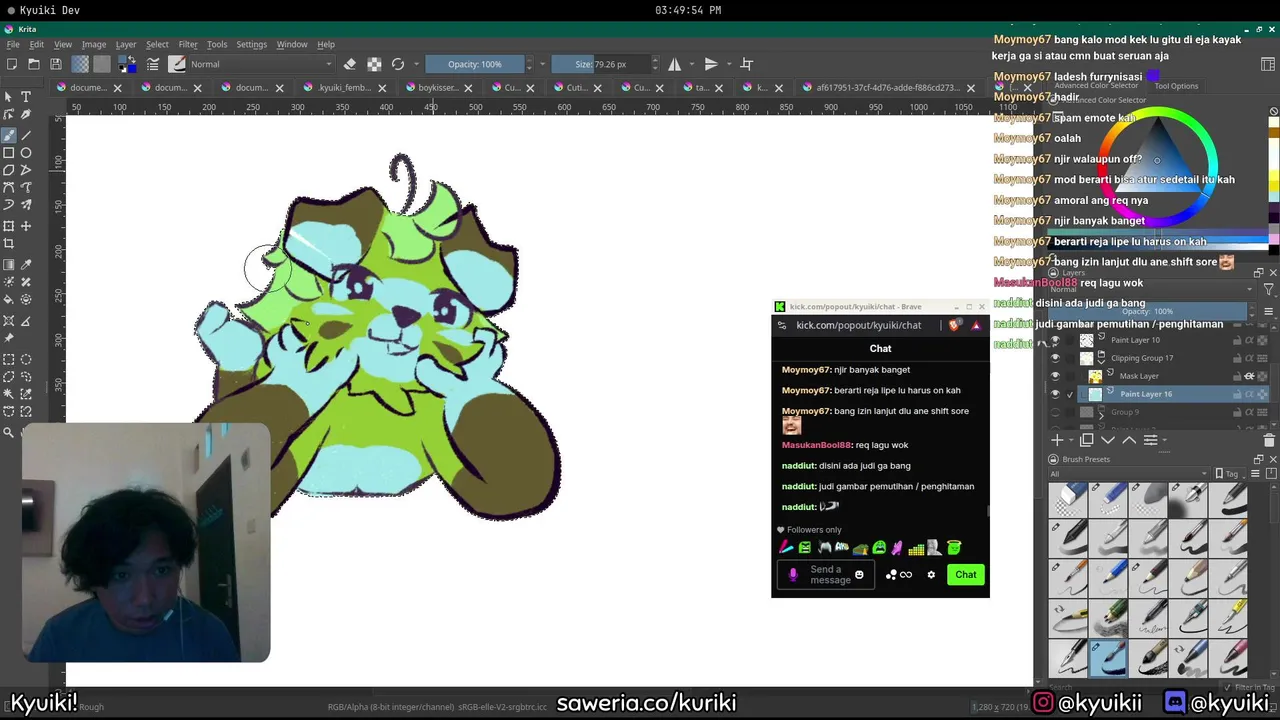Select the Zoom tool in toolbox
This screenshot has width=1280, height=720.
click(x=9, y=432)
